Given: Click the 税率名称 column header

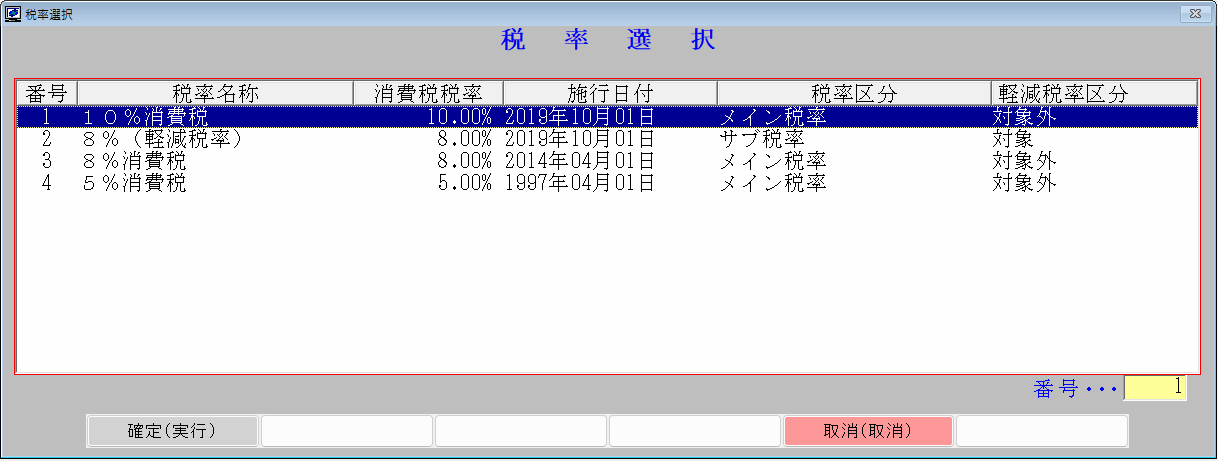Looking at the screenshot, I should click(x=215, y=93).
